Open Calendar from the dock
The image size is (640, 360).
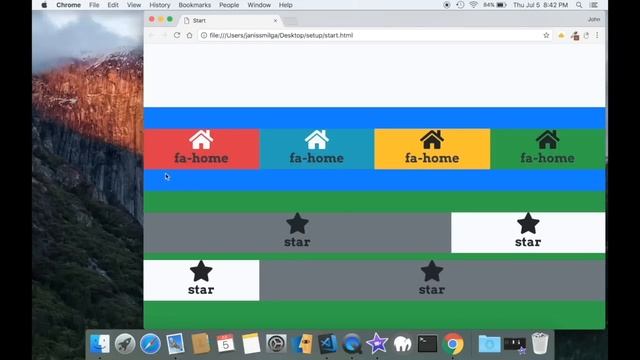pos(226,344)
